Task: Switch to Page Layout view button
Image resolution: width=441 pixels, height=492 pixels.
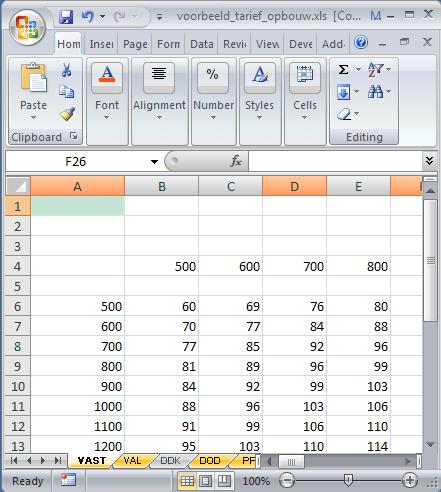Action: click(x=205, y=481)
